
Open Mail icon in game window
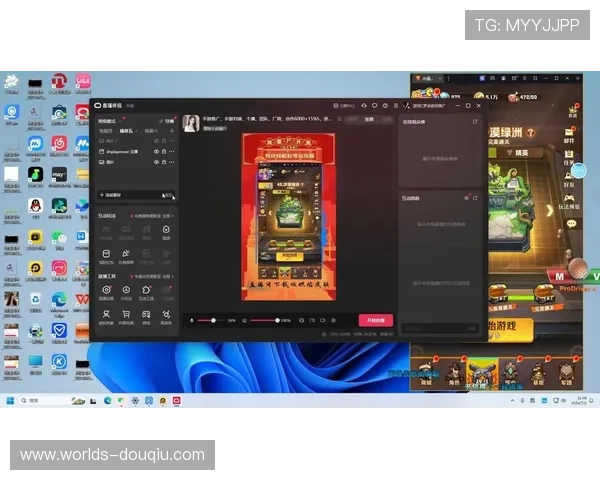tap(569, 135)
